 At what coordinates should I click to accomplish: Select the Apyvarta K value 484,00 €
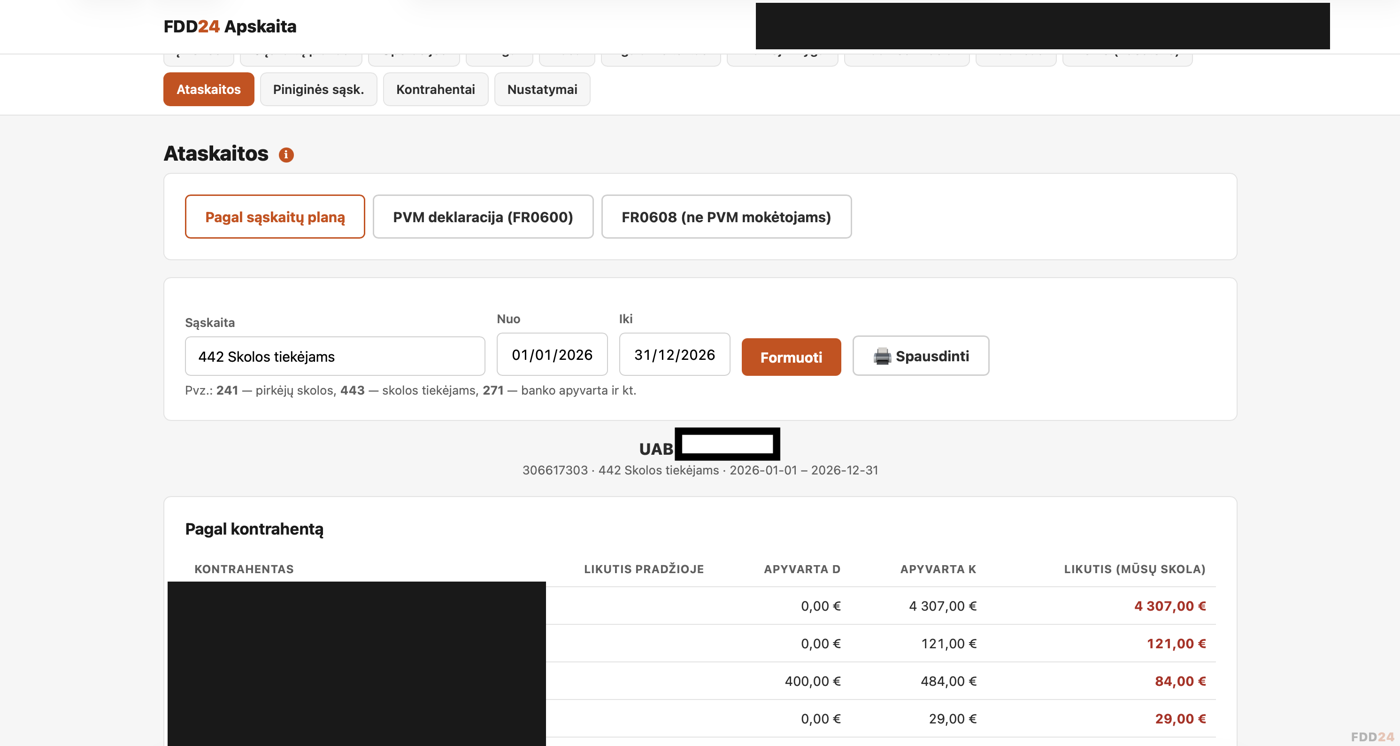949,681
